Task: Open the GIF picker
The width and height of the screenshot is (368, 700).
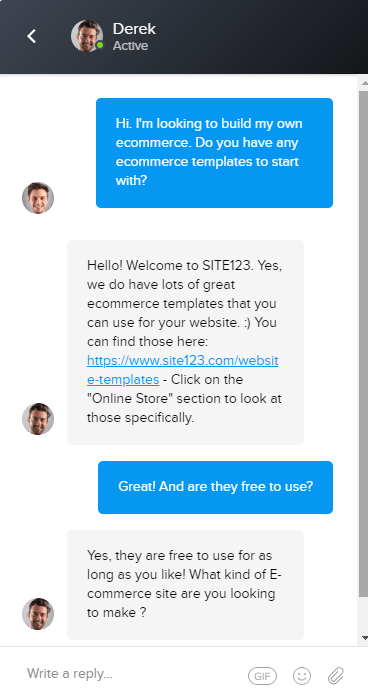Action: [262, 676]
